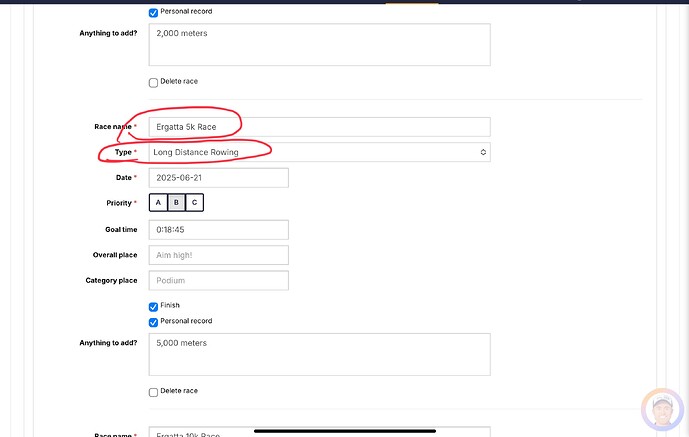Select priority B for the race
Viewport: 689px width, 437px height.
pyautogui.click(x=176, y=203)
